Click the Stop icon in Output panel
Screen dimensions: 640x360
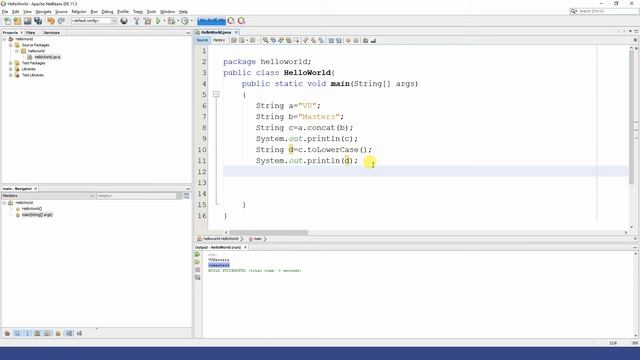(x=198, y=270)
